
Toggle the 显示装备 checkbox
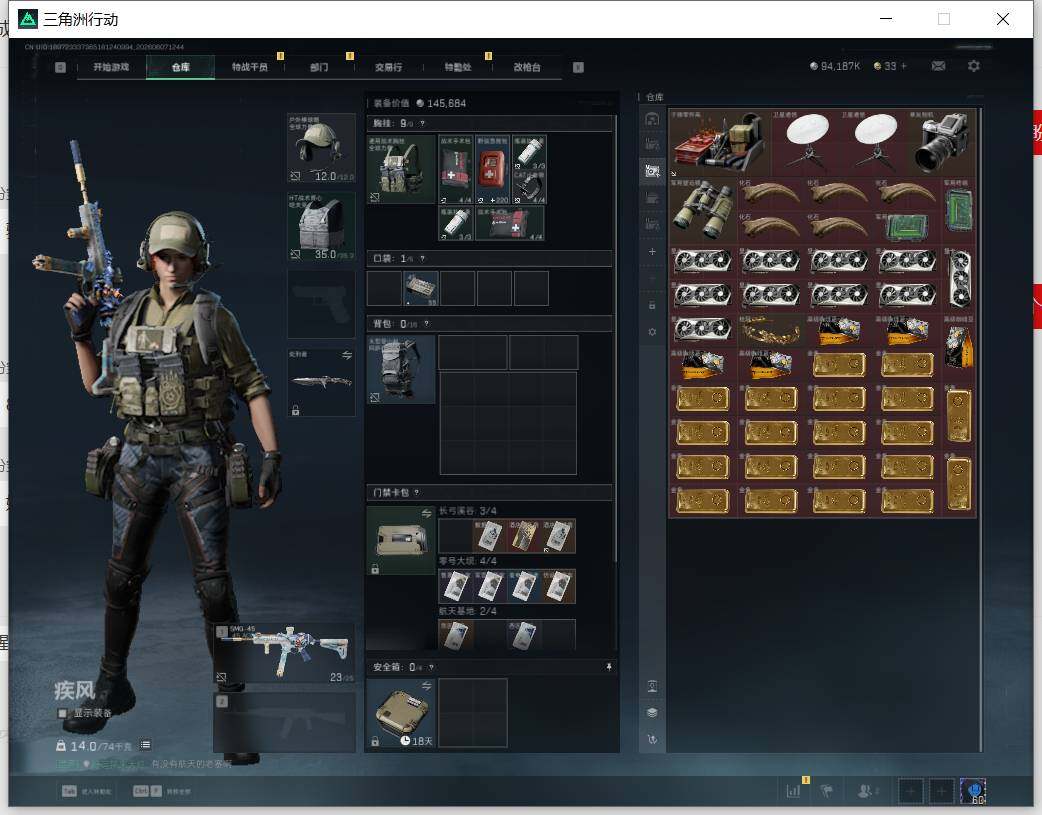[x=62, y=713]
